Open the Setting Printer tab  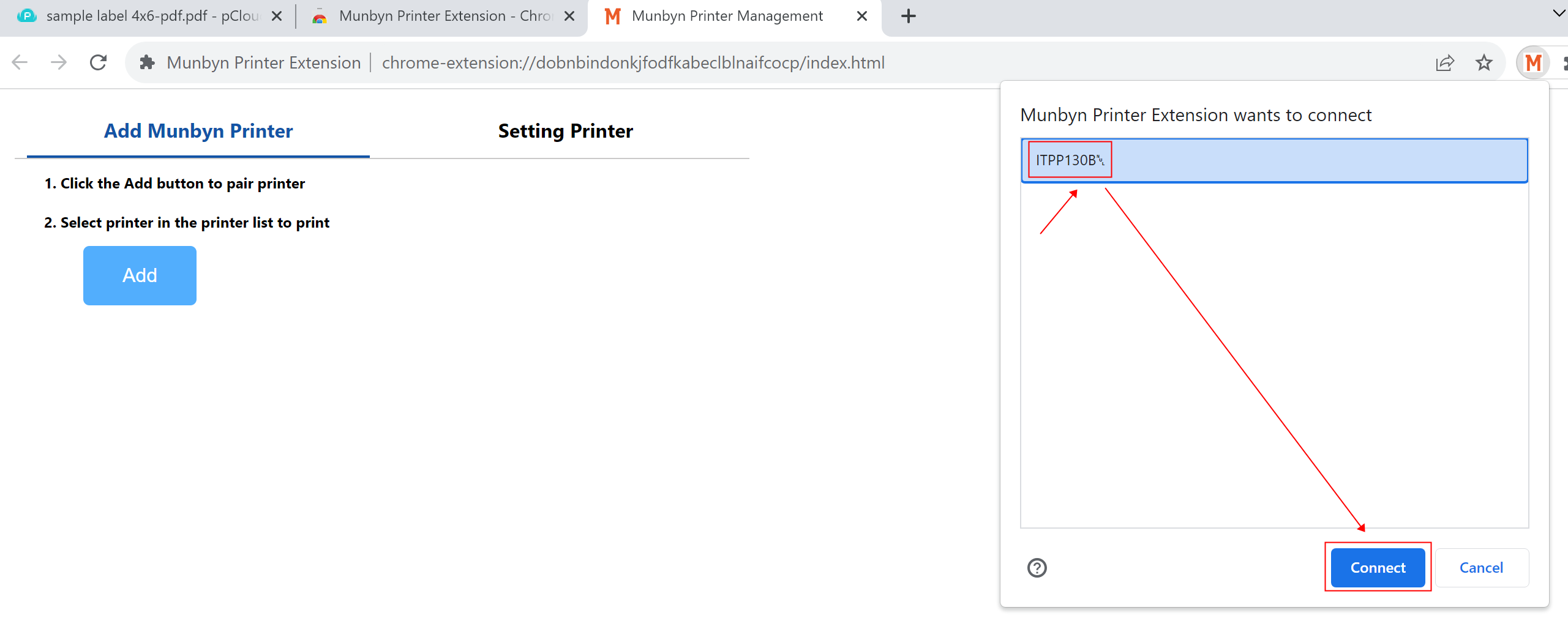click(x=566, y=131)
